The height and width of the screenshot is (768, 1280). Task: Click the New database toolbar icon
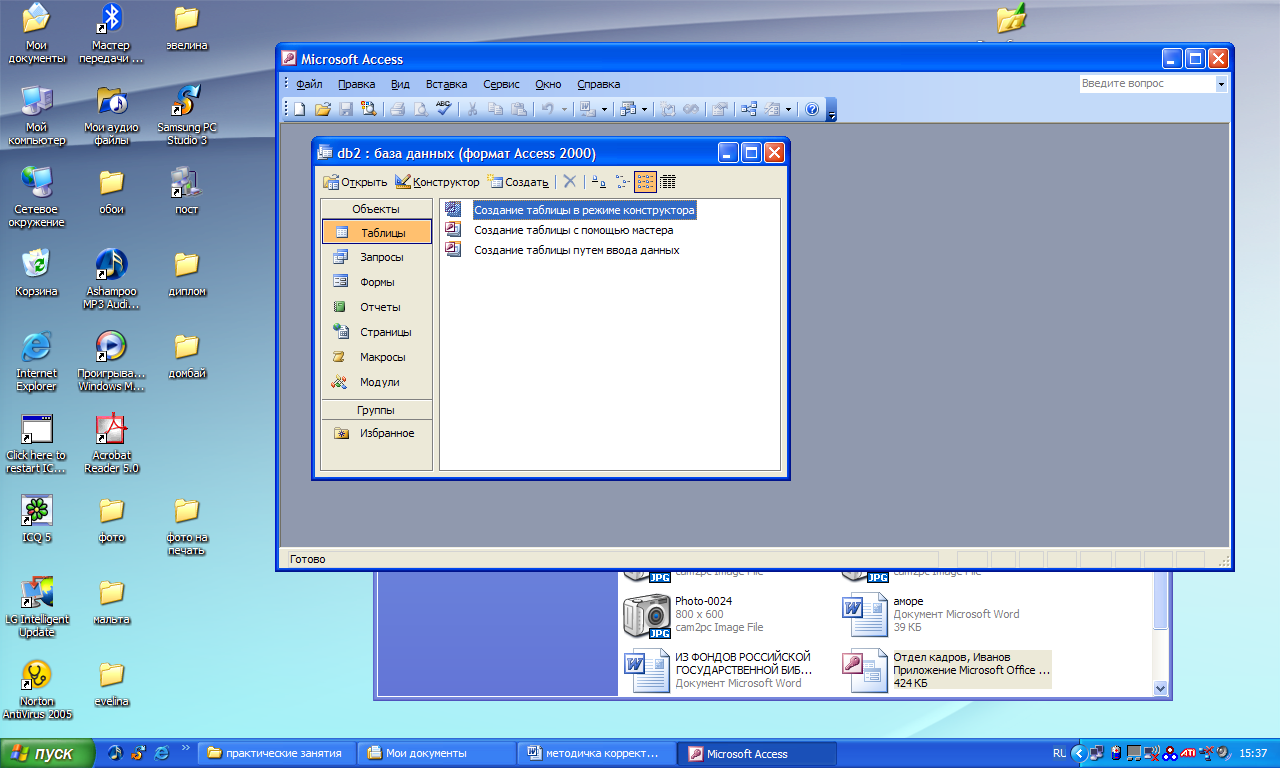tap(299, 109)
